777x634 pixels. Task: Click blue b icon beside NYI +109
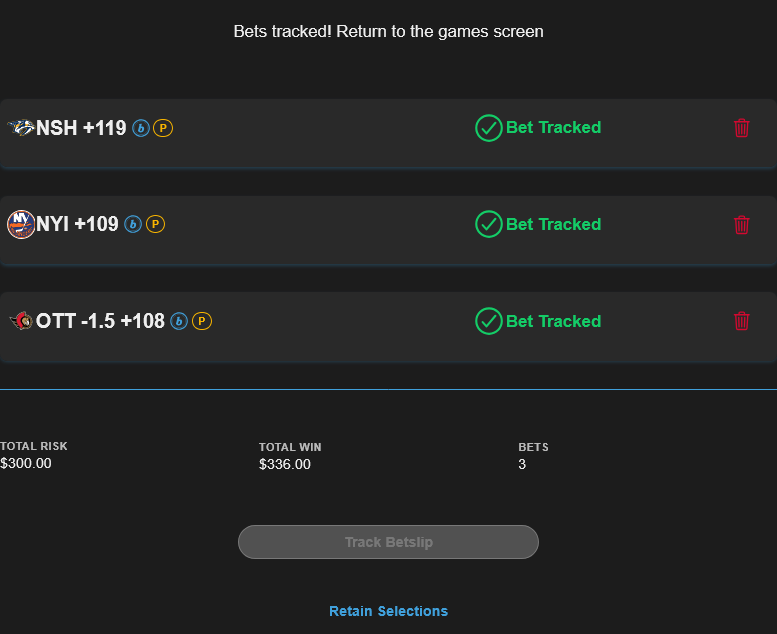[x=133, y=225]
